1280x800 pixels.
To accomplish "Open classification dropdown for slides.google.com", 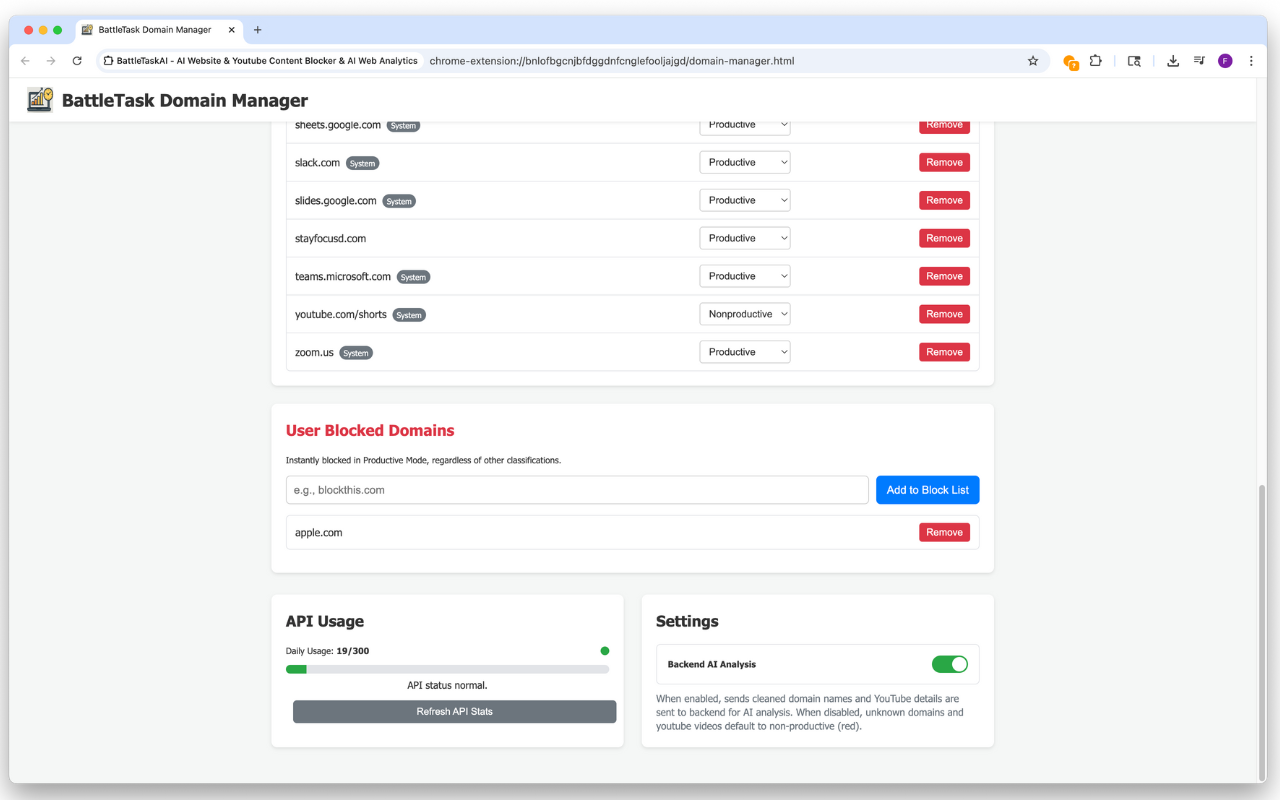I will [x=745, y=200].
